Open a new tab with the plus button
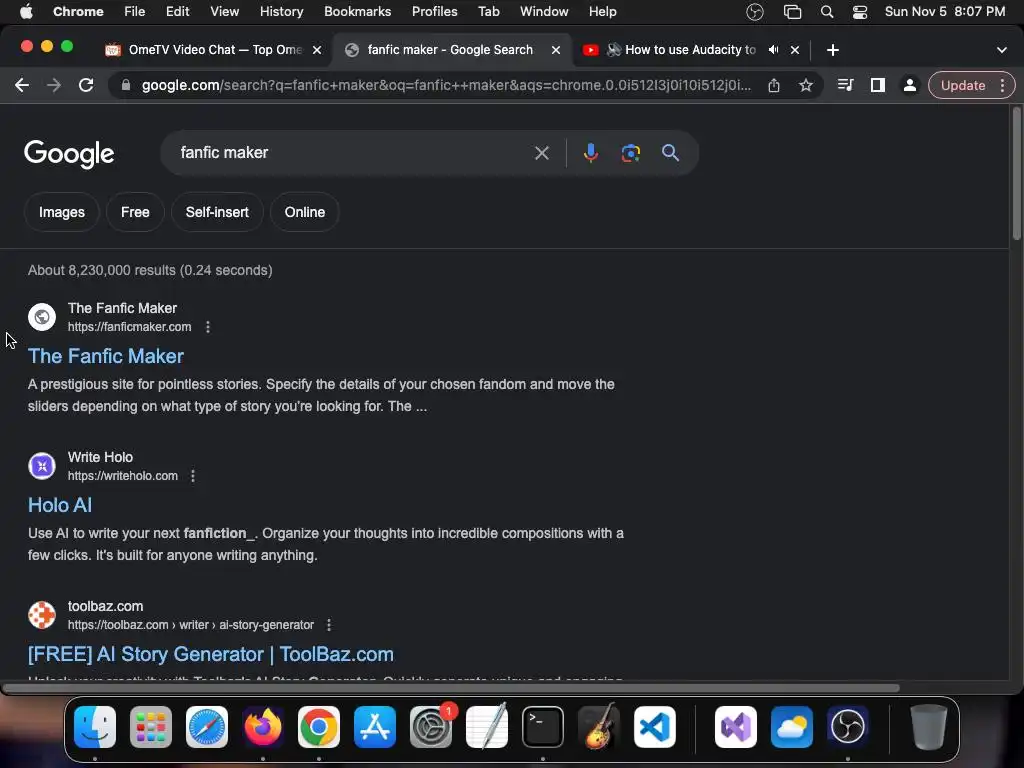Image resolution: width=1024 pixels, height=768 pixels. tap(833, 50)
